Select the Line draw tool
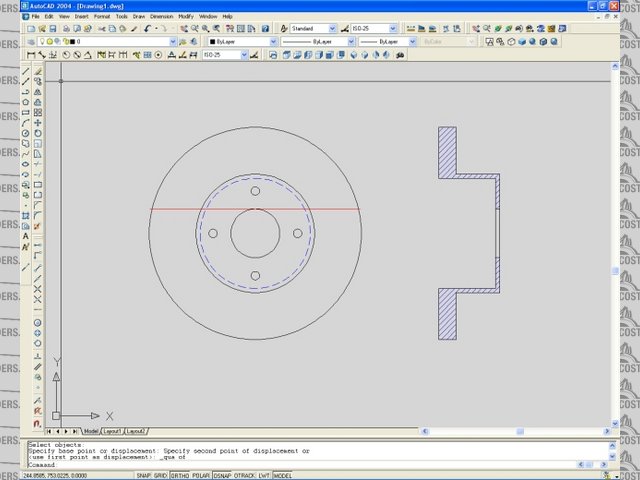The image size is (640, 480). (x=25, y=72)
